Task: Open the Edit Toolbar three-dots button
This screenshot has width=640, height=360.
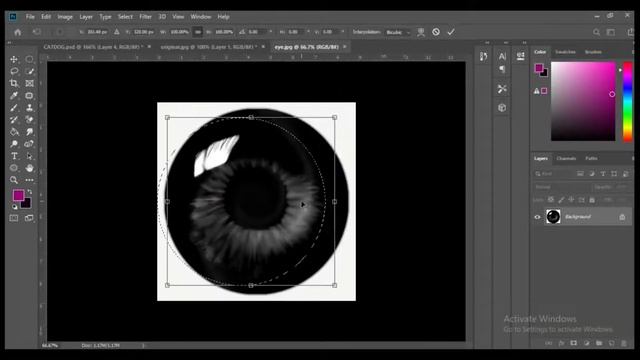Action: [x=29, y=180]
